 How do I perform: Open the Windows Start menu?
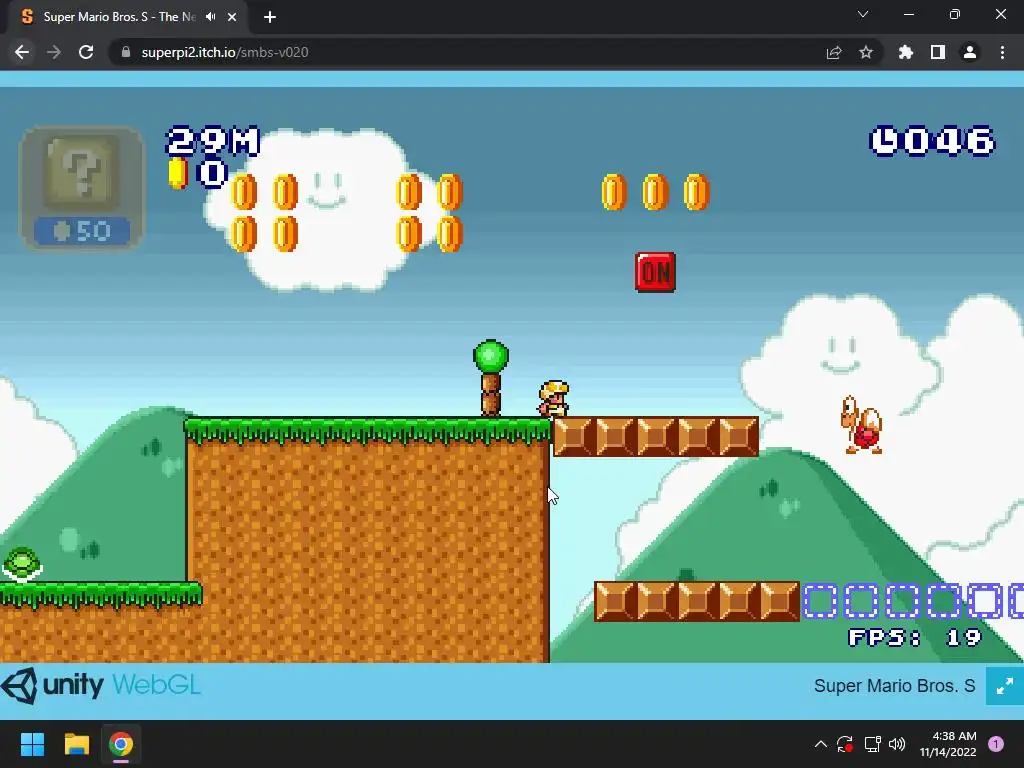(x=32, y=744)
